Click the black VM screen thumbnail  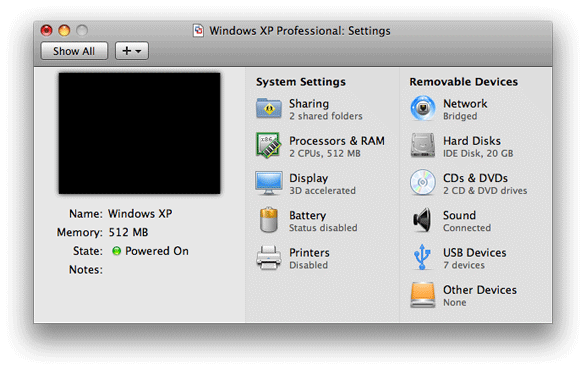click(139, 133)
